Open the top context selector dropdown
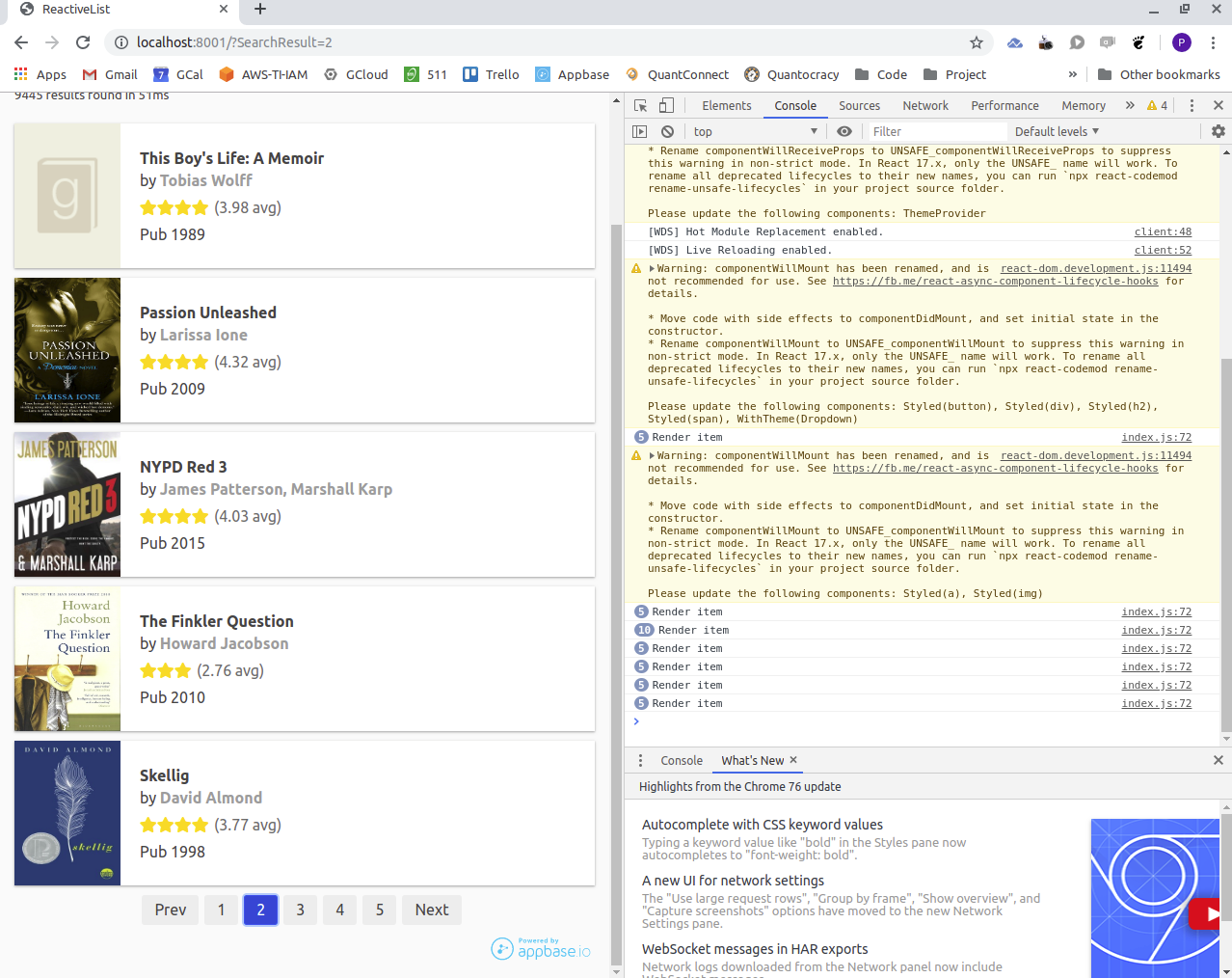Screen dimensions: 1232x978 [756, 131]
